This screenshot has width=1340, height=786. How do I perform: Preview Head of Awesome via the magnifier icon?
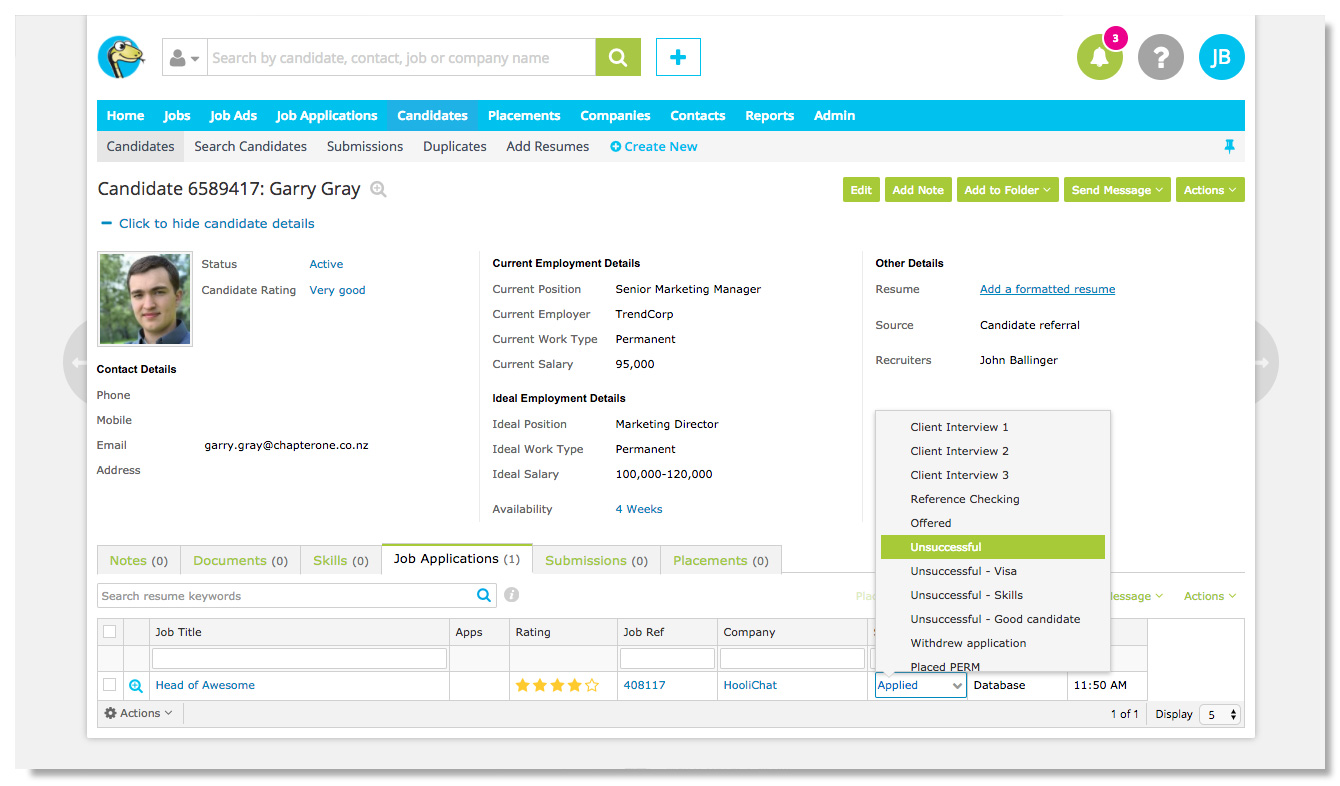(135, 685)
